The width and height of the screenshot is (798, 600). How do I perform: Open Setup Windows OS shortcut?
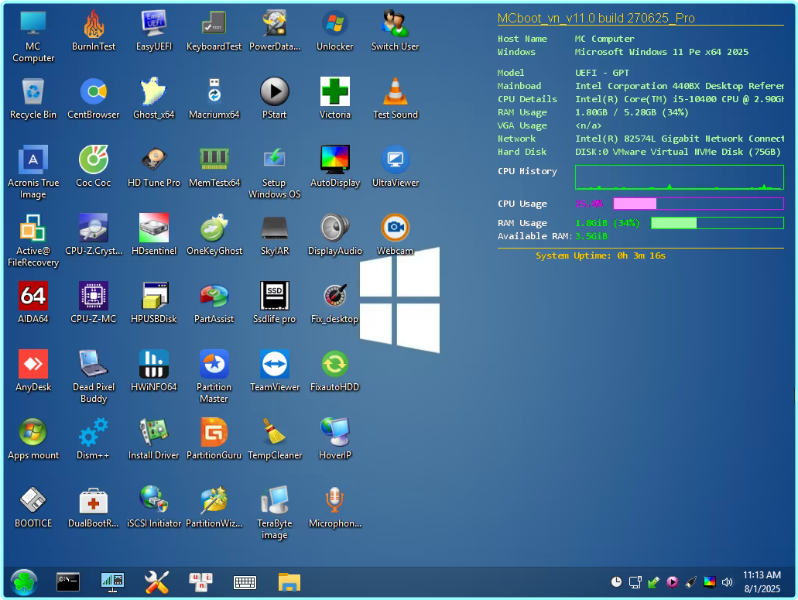coord(274,172)
